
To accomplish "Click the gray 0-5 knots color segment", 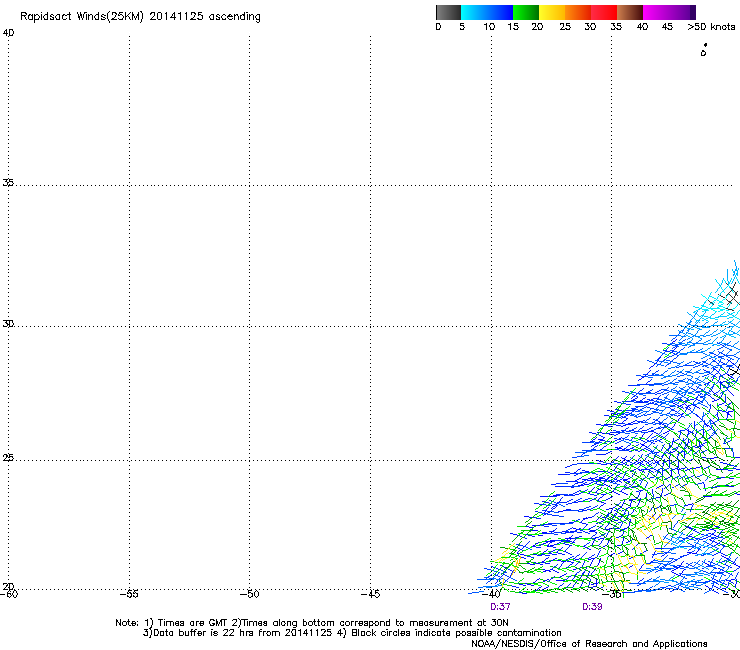I will [448, 12].
